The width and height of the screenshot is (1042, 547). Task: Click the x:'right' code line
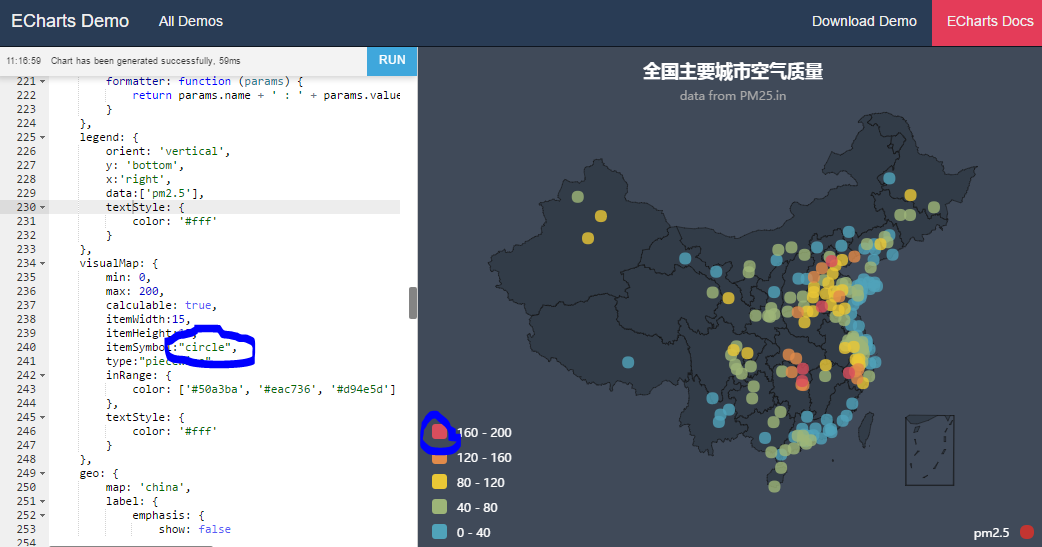pos(138,179)
